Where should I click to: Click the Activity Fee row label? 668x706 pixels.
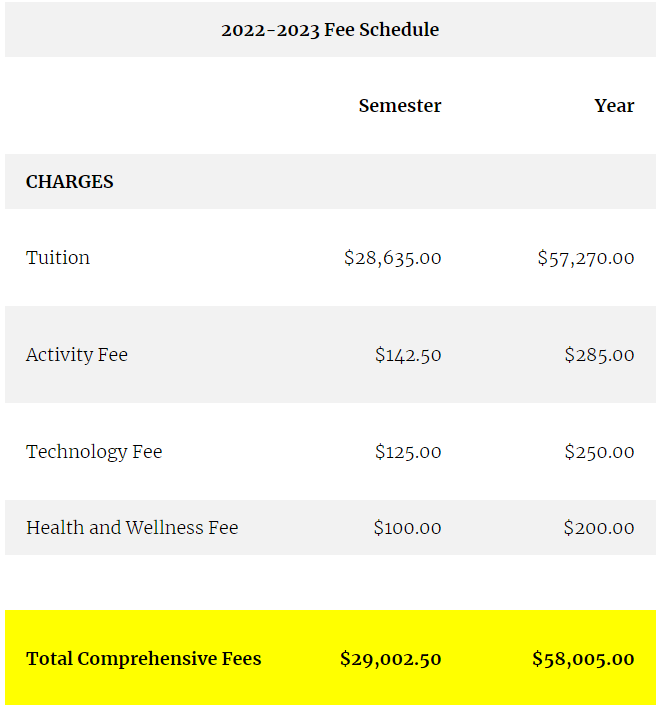[77, 355]
